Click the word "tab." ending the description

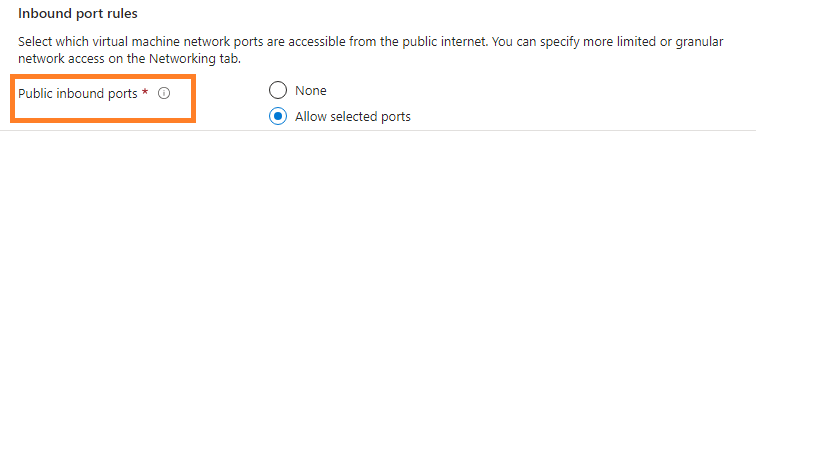coord(229,58)
